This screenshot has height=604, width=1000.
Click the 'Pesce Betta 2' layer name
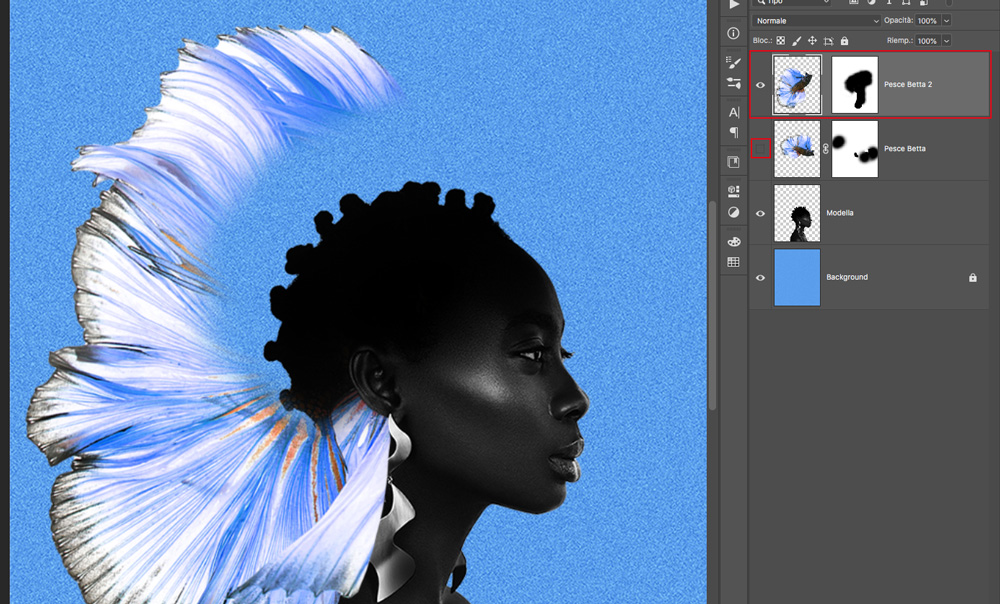point(908,84)
